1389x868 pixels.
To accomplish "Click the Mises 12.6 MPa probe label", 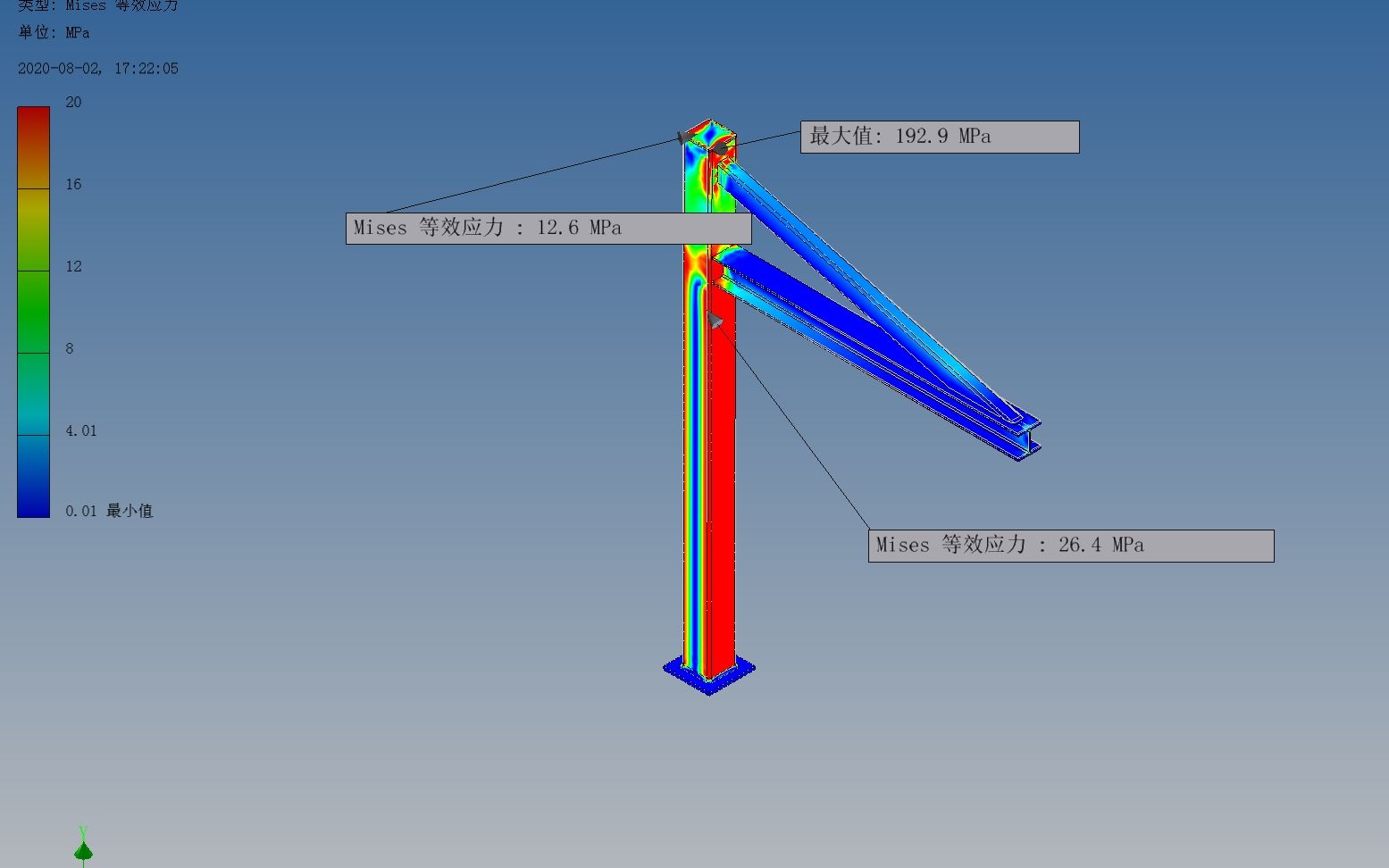I will pyautogui.click(x=548, y=228).
